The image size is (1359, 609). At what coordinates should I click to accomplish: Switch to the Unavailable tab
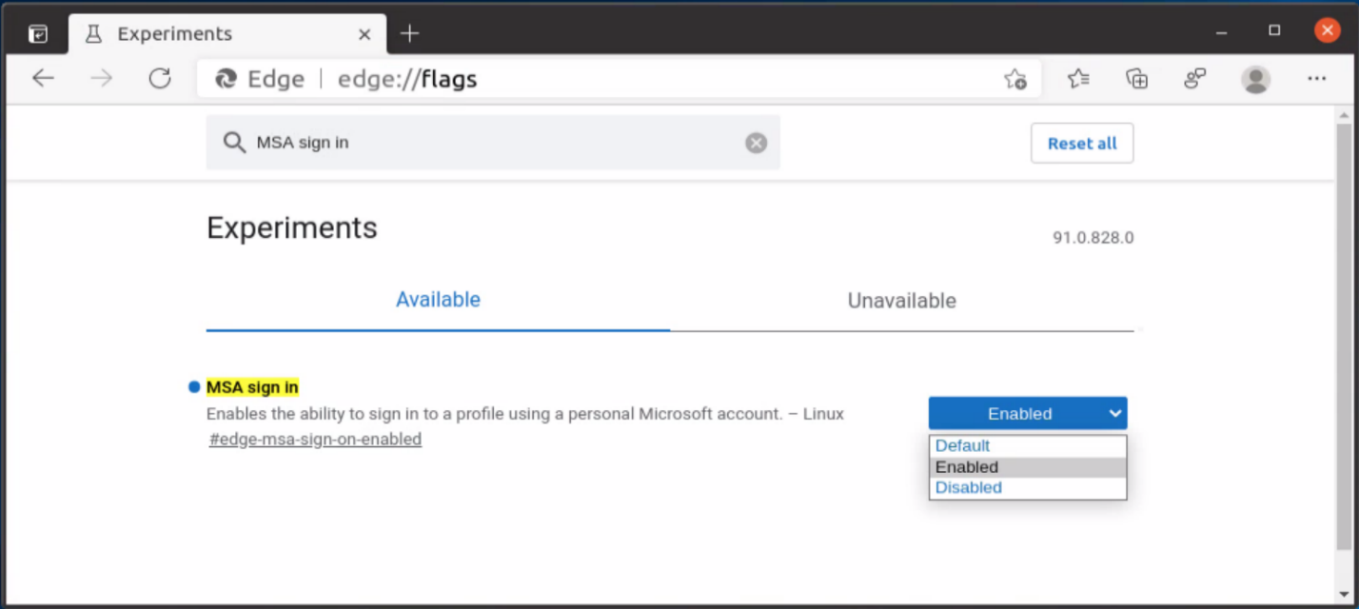coord(901,300)
